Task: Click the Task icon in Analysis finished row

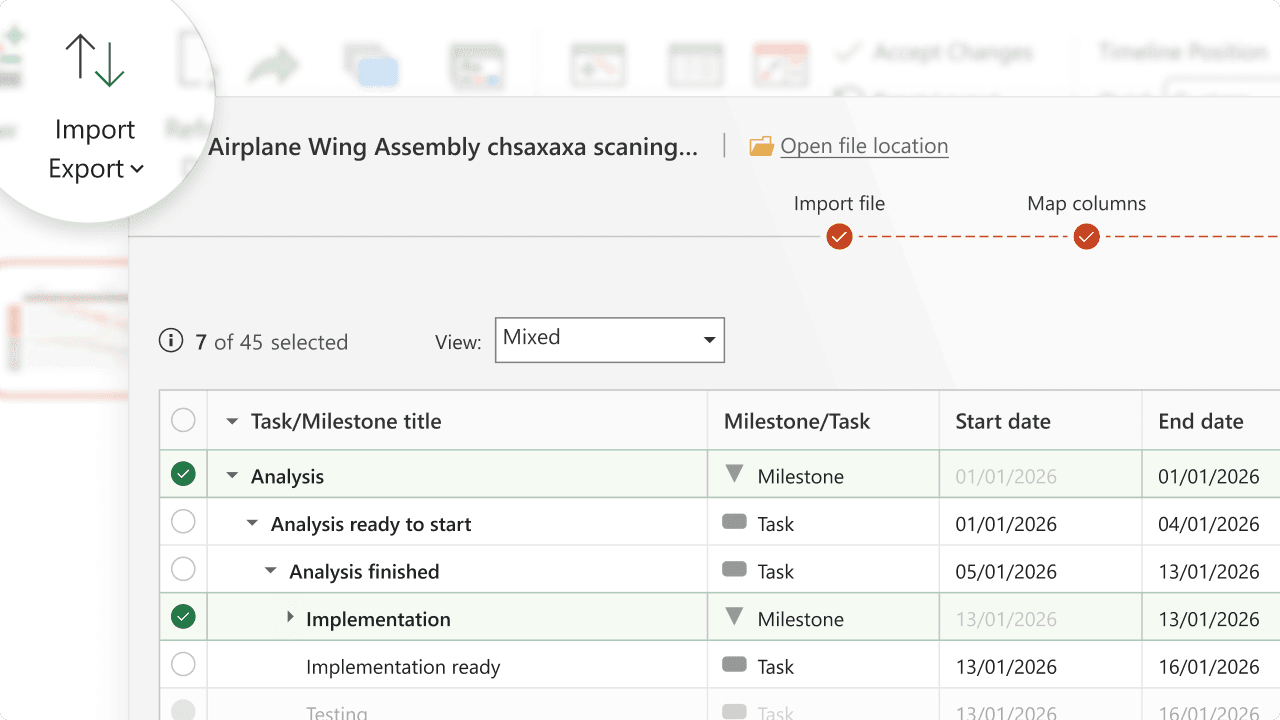Action: 735,570
